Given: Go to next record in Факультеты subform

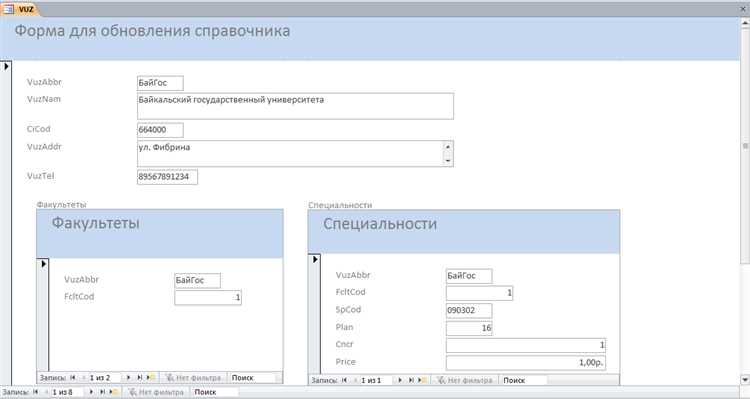Looking at the screenshot, I should click(x=128, y=377).
